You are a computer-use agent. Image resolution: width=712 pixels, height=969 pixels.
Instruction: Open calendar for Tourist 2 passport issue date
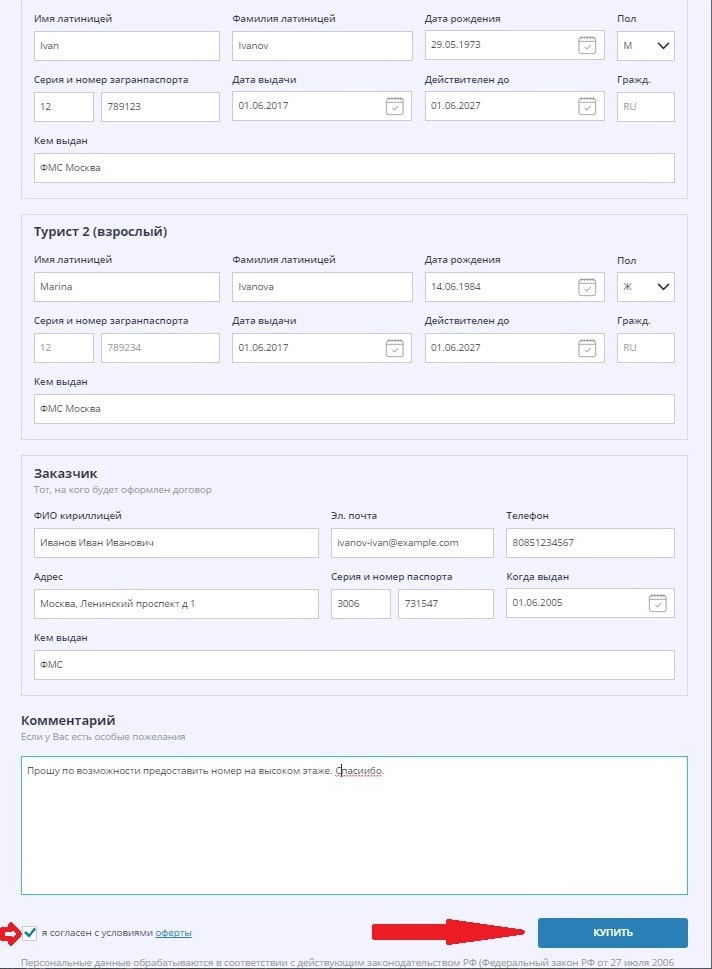click(394, 348)
